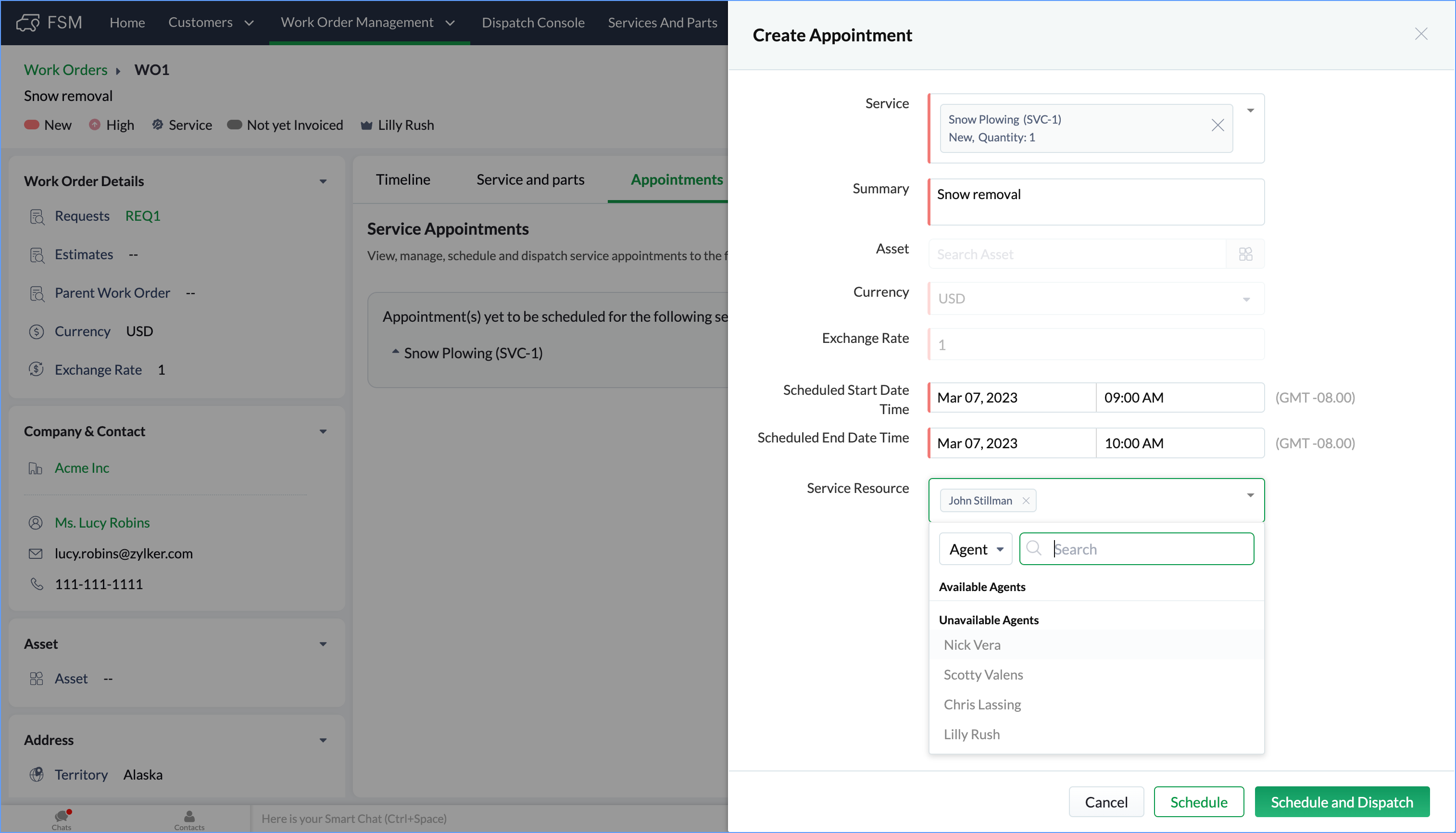Click the owner crown icon beside Lilly Rush
The width and height of the screenshot is (1456, 833).
pyautogui.click(x=366, y=126)
